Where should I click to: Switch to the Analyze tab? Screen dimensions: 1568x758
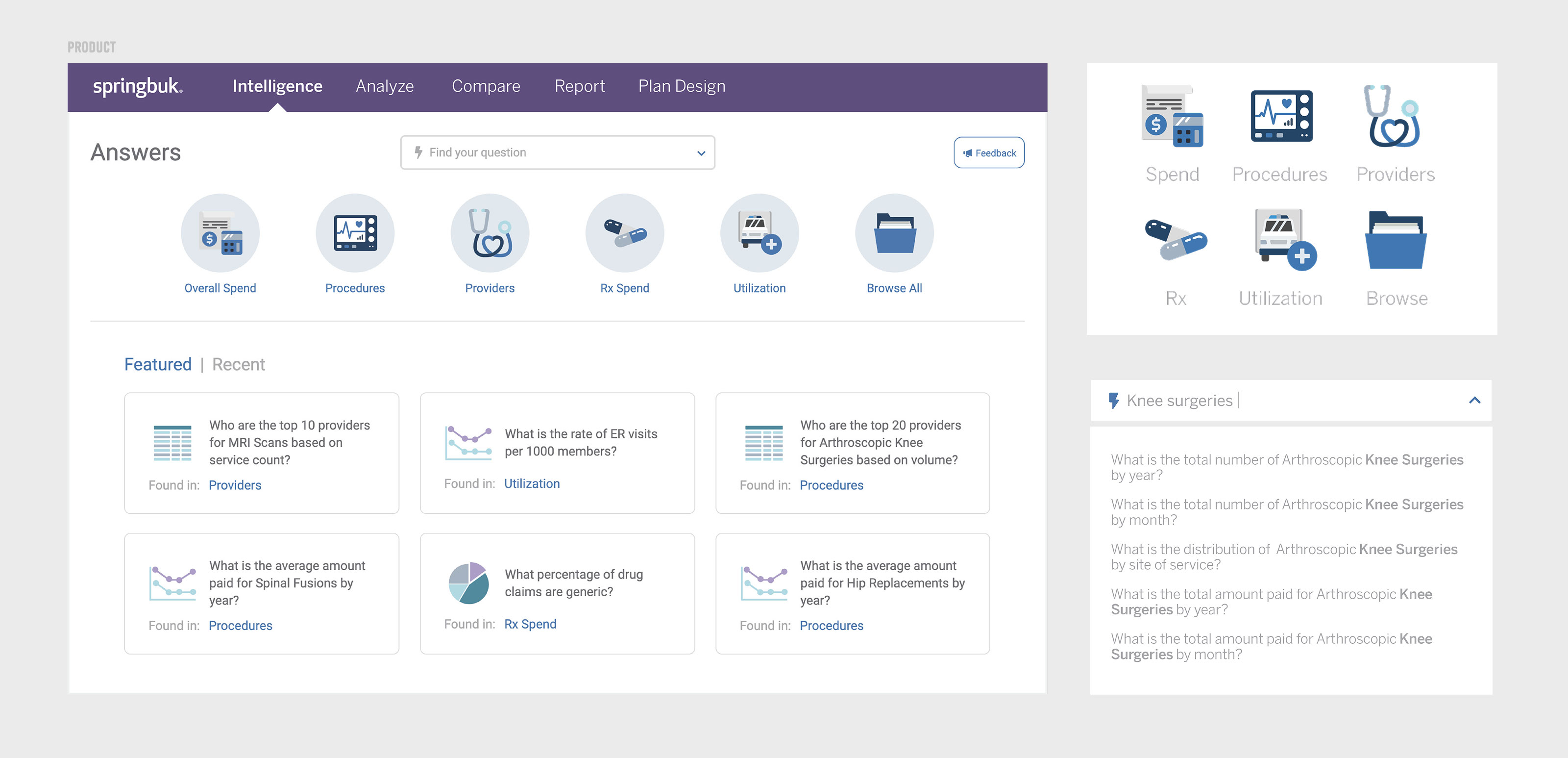tap(385, 86)
